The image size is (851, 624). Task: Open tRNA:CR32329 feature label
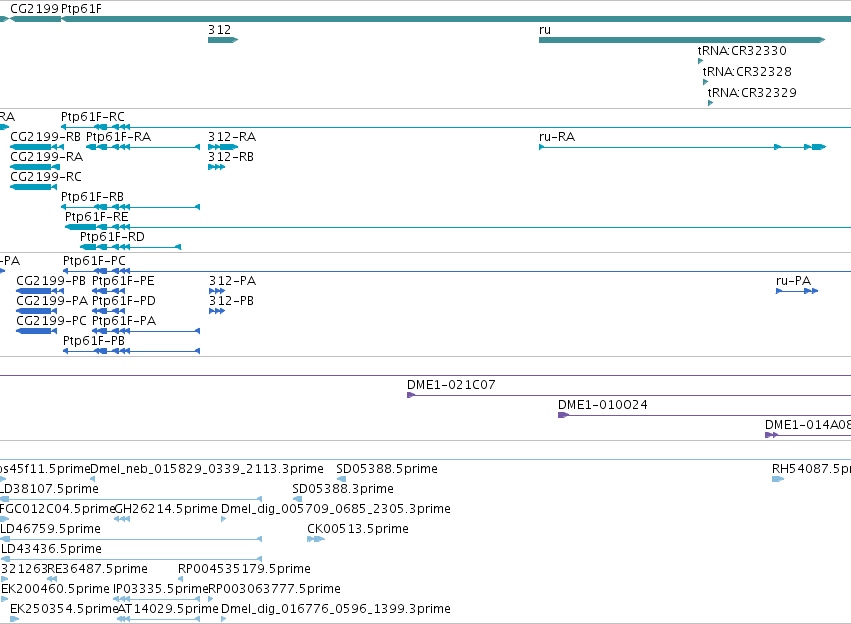pyautogui.click(x=752, y=92)
